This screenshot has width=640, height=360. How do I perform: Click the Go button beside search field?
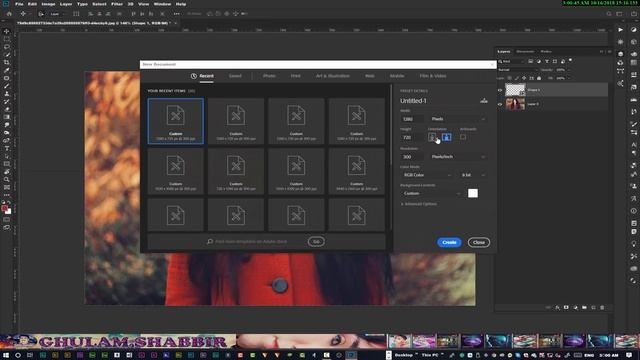coord(316,242)
